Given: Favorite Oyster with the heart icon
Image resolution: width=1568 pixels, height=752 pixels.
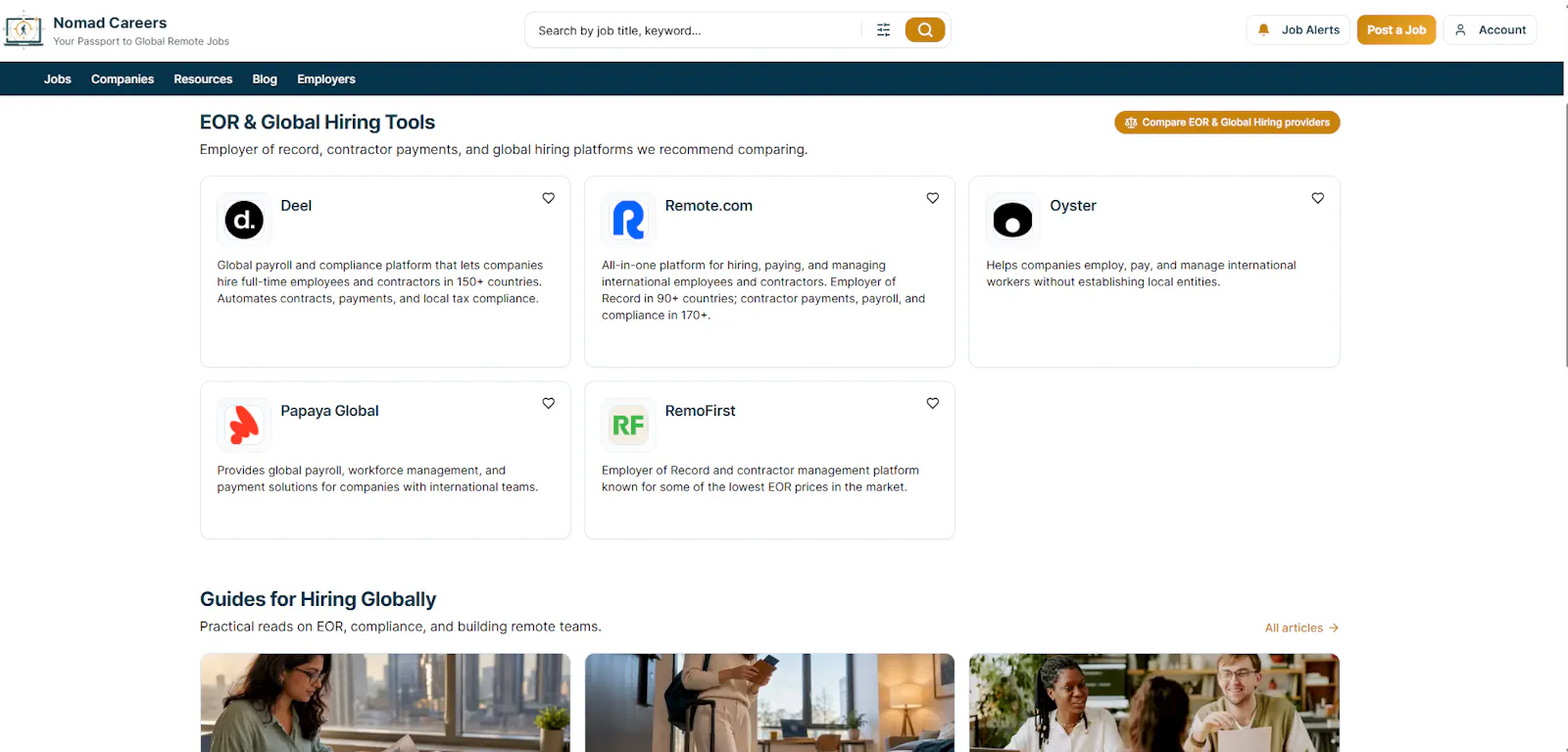Looking at the screenshot, I should pyautogui.click(x=1318, y=198).
